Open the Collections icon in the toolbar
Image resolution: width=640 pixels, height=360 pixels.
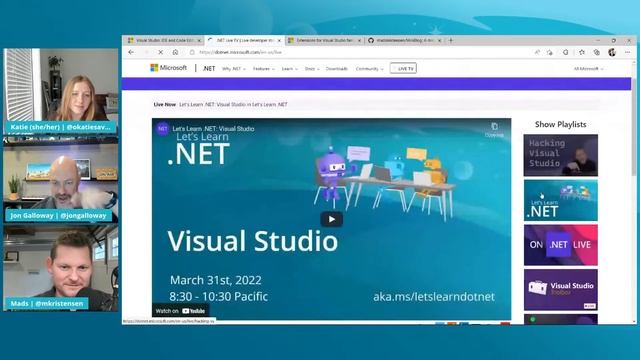coord(597,52)
